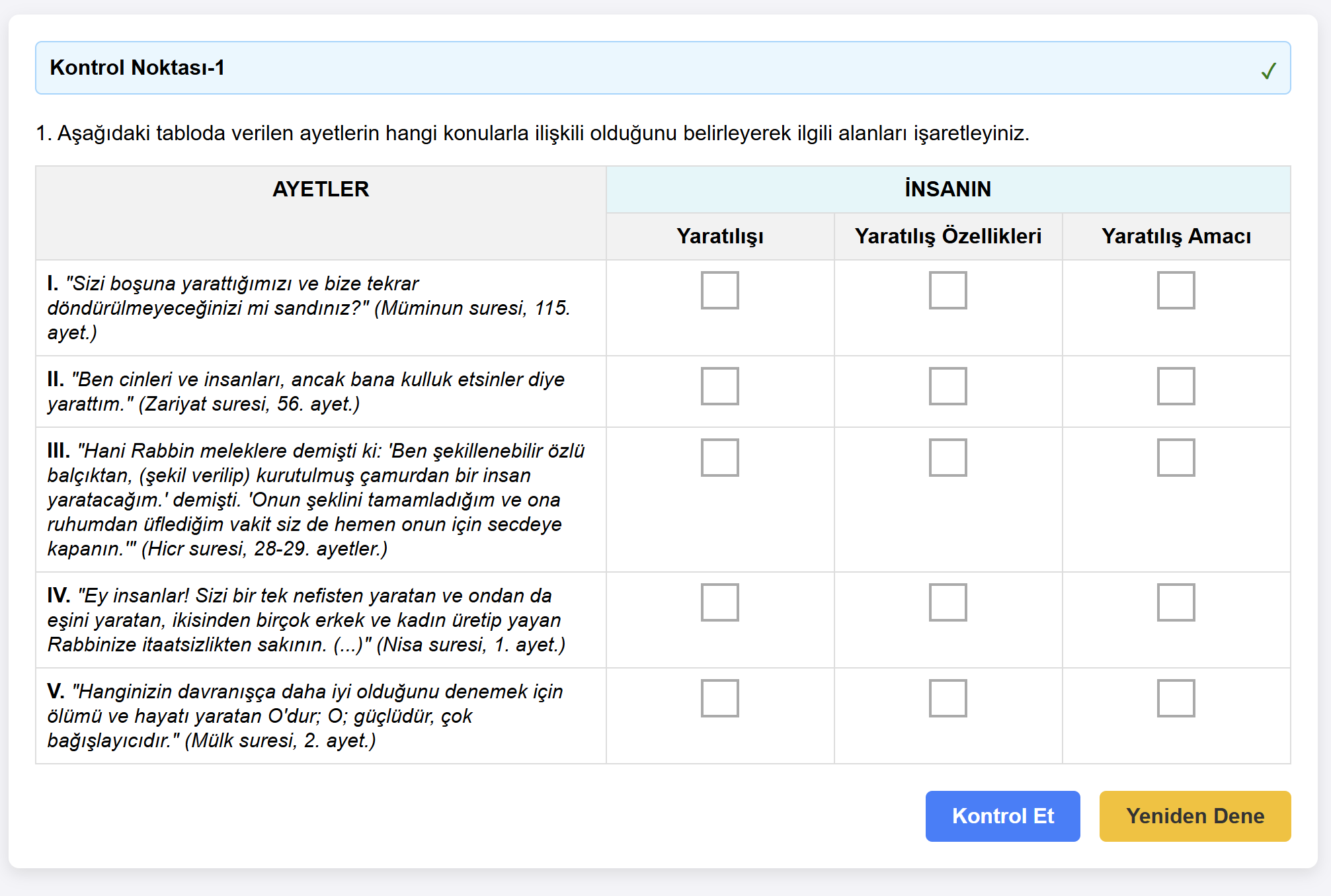Click the Kontrol Et button
The image size is (1331, 896).
(x=1002, y=815)
